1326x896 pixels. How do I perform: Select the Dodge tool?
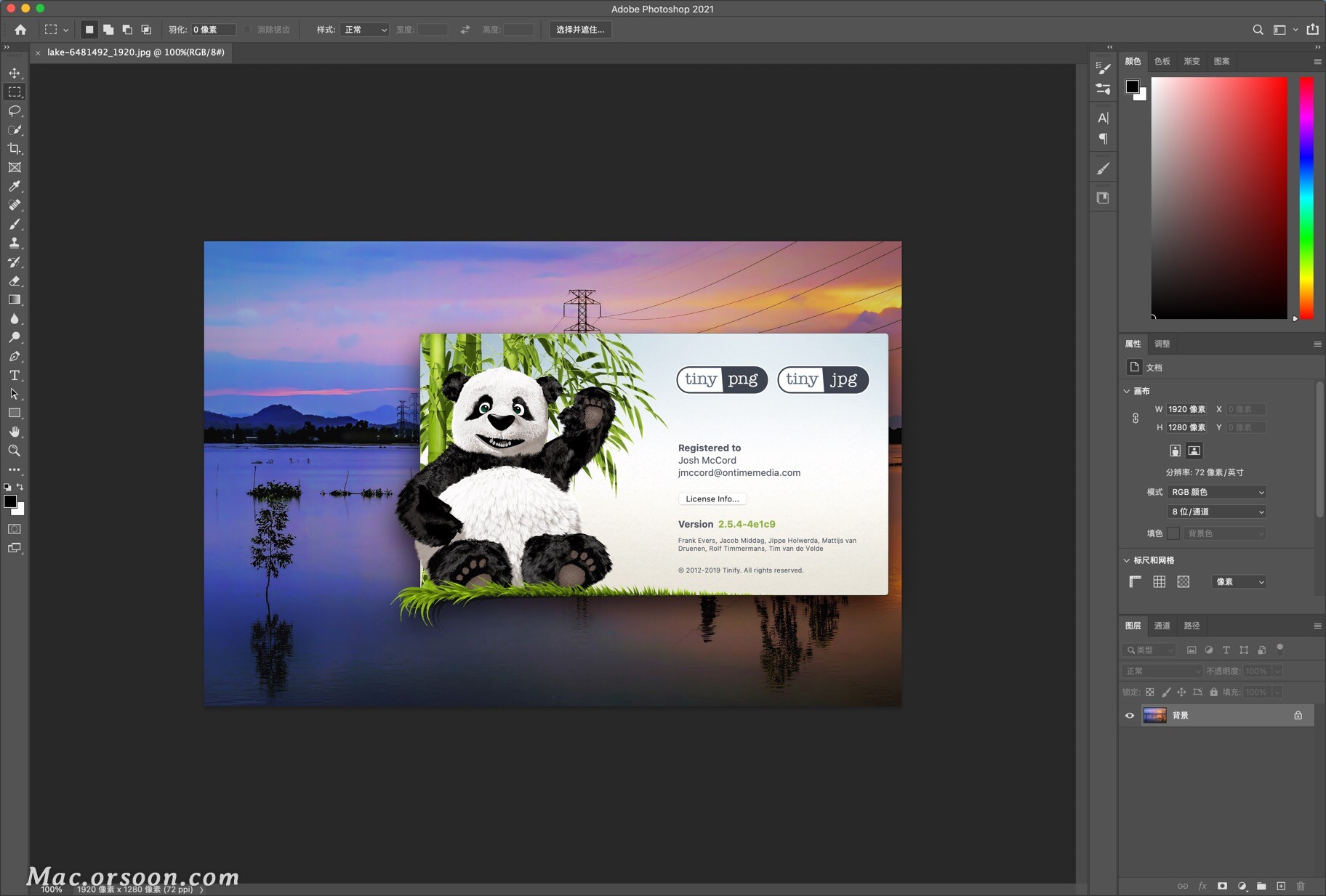[x=15, y=337]
